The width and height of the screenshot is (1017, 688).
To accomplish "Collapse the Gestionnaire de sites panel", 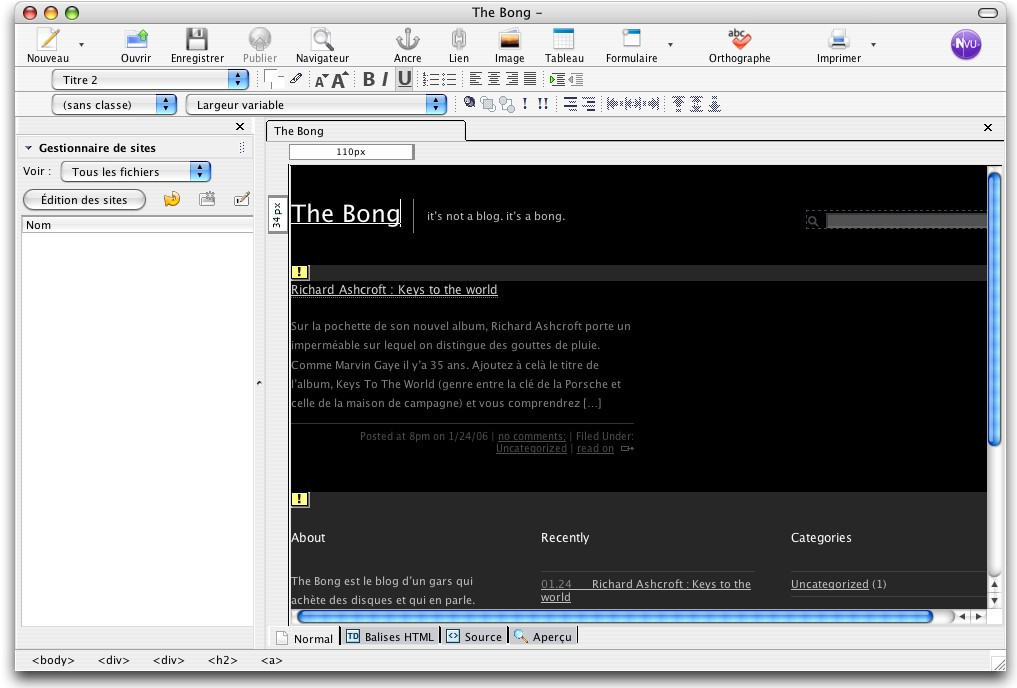I will (28, 148).
